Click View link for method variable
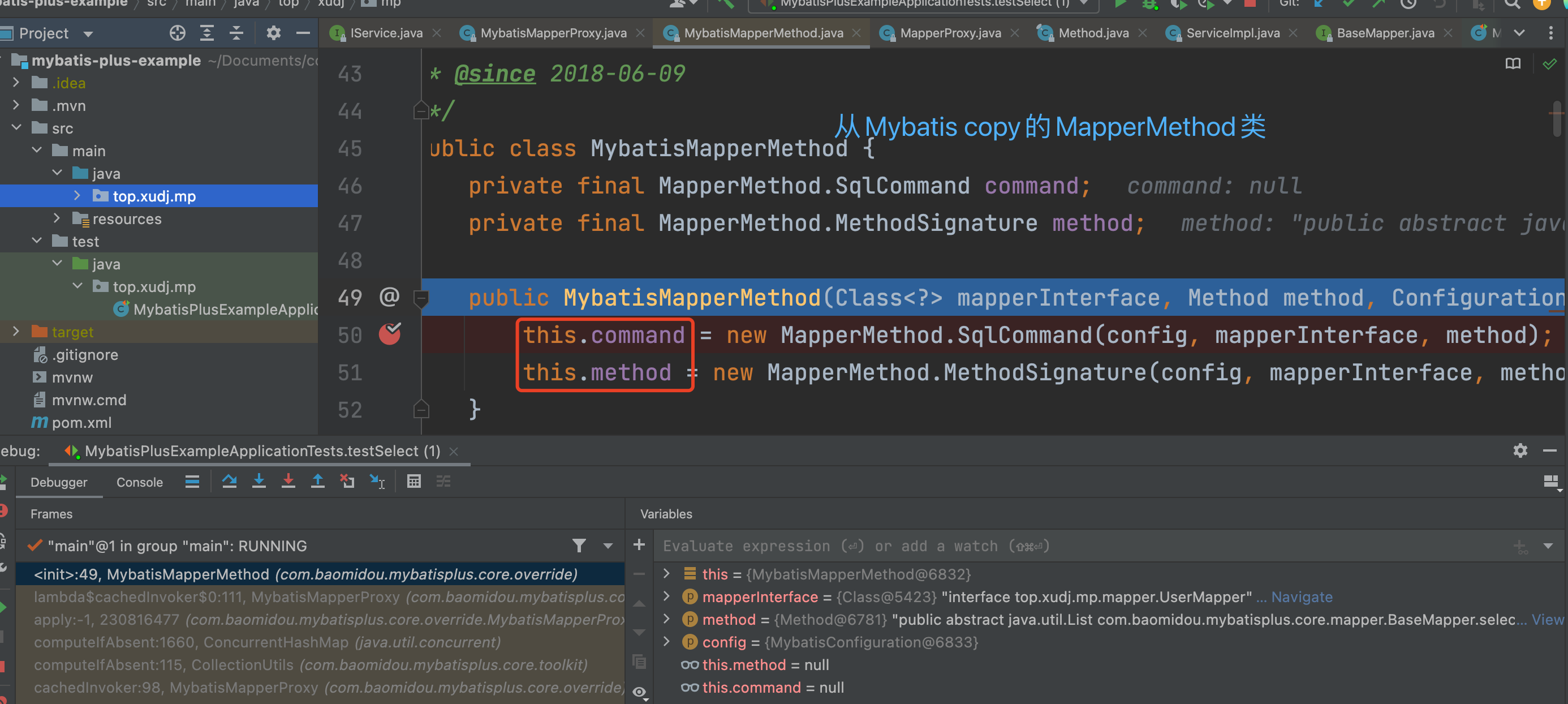1568x704 pixels. click(x=1547, y=619)
